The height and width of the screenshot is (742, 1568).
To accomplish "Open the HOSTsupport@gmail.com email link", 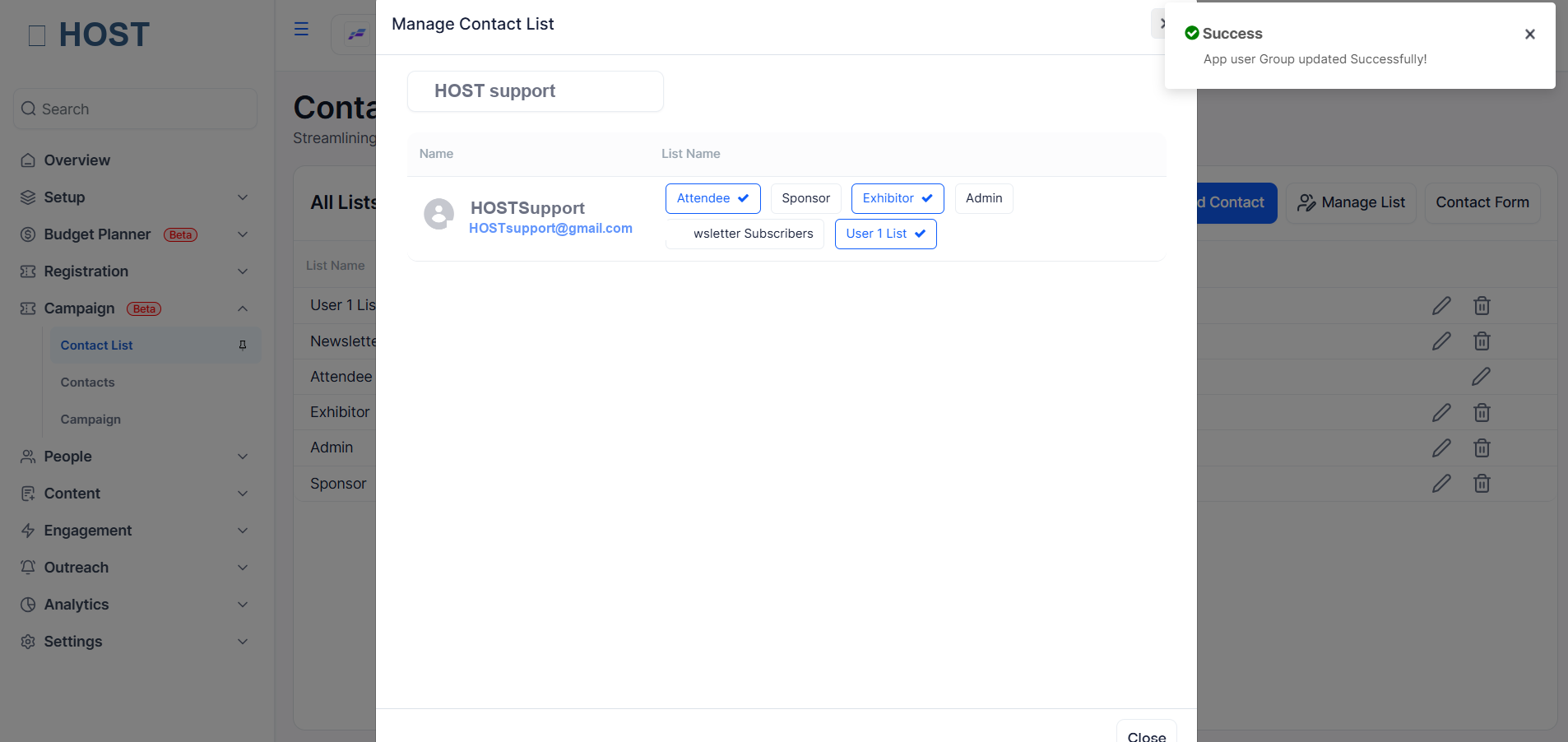I will [550, 228].
